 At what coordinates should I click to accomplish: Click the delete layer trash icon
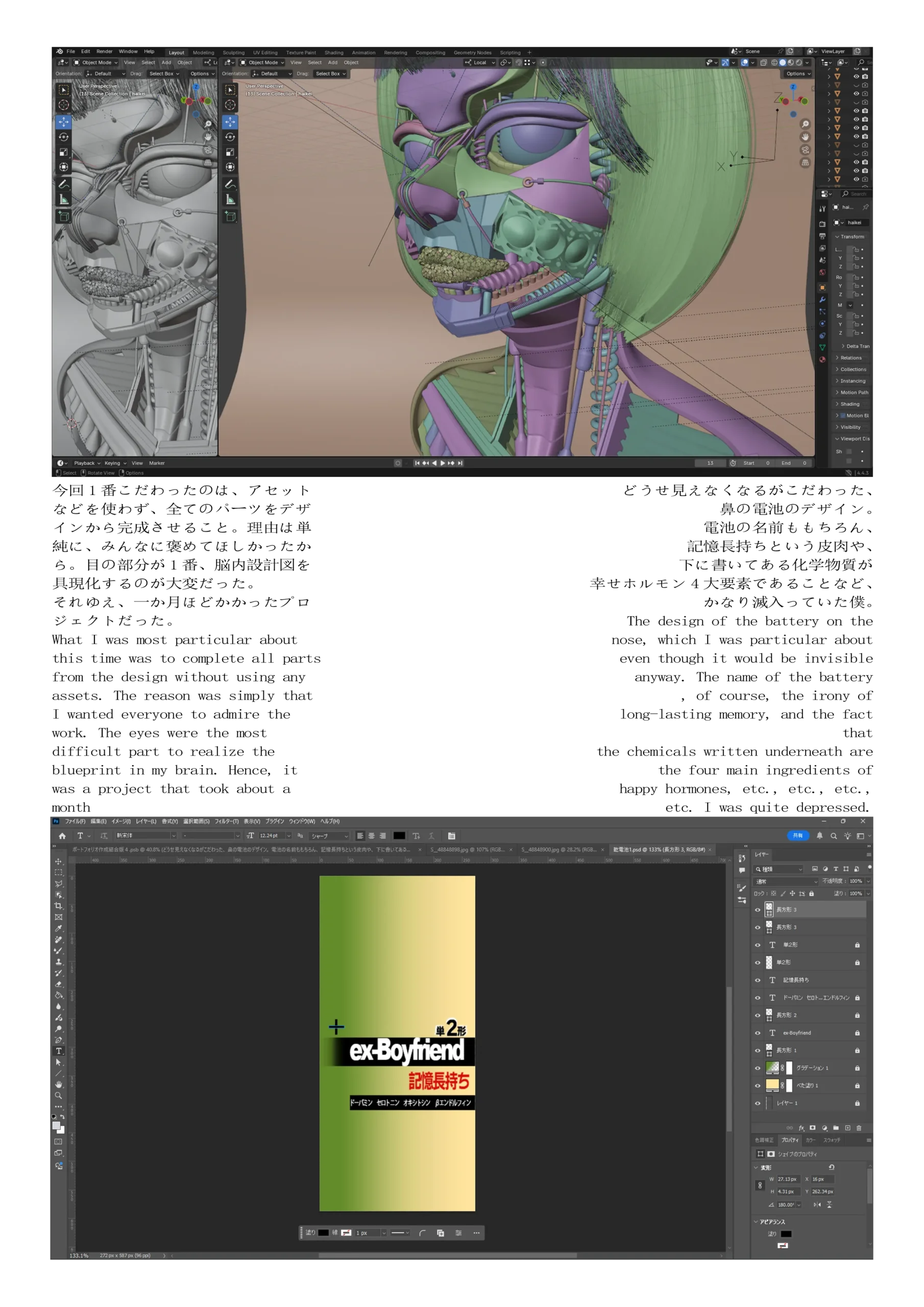859,1128
